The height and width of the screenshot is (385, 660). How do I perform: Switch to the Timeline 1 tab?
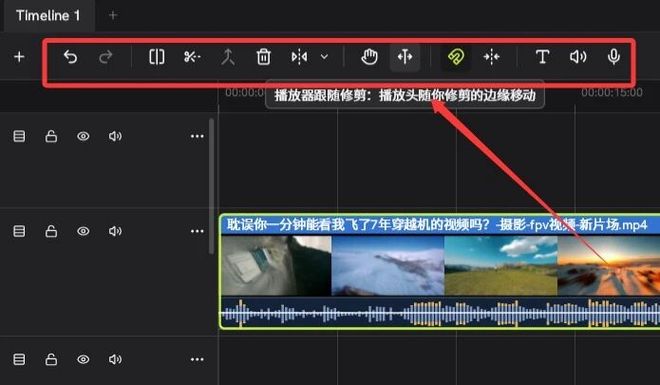coord(48,16)
